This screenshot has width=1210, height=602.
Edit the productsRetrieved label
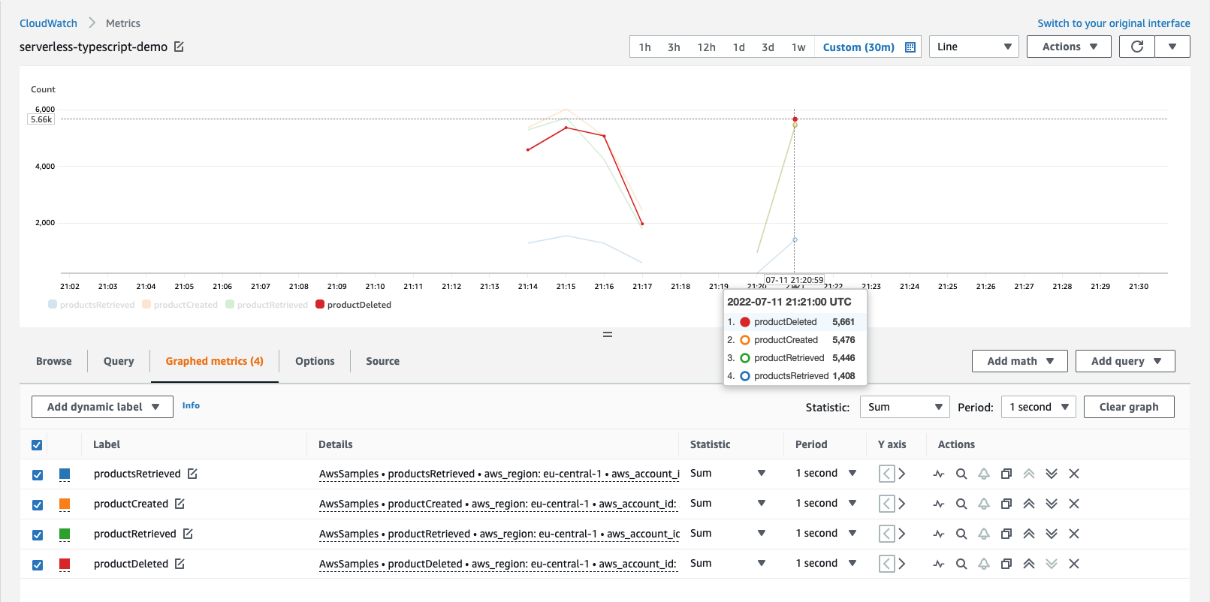point(192,474)
